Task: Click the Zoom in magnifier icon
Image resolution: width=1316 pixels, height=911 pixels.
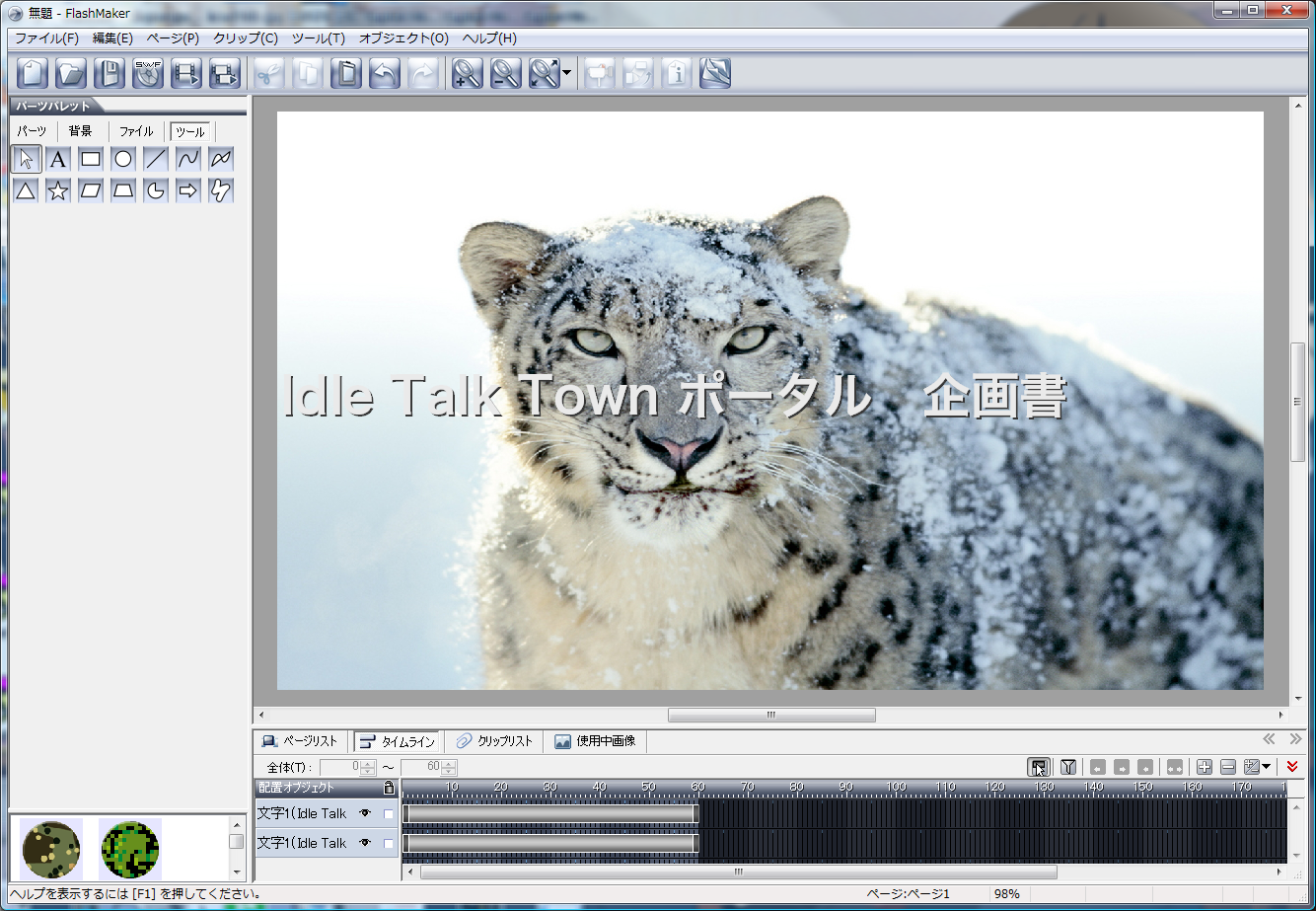Action: coord(468,73)
